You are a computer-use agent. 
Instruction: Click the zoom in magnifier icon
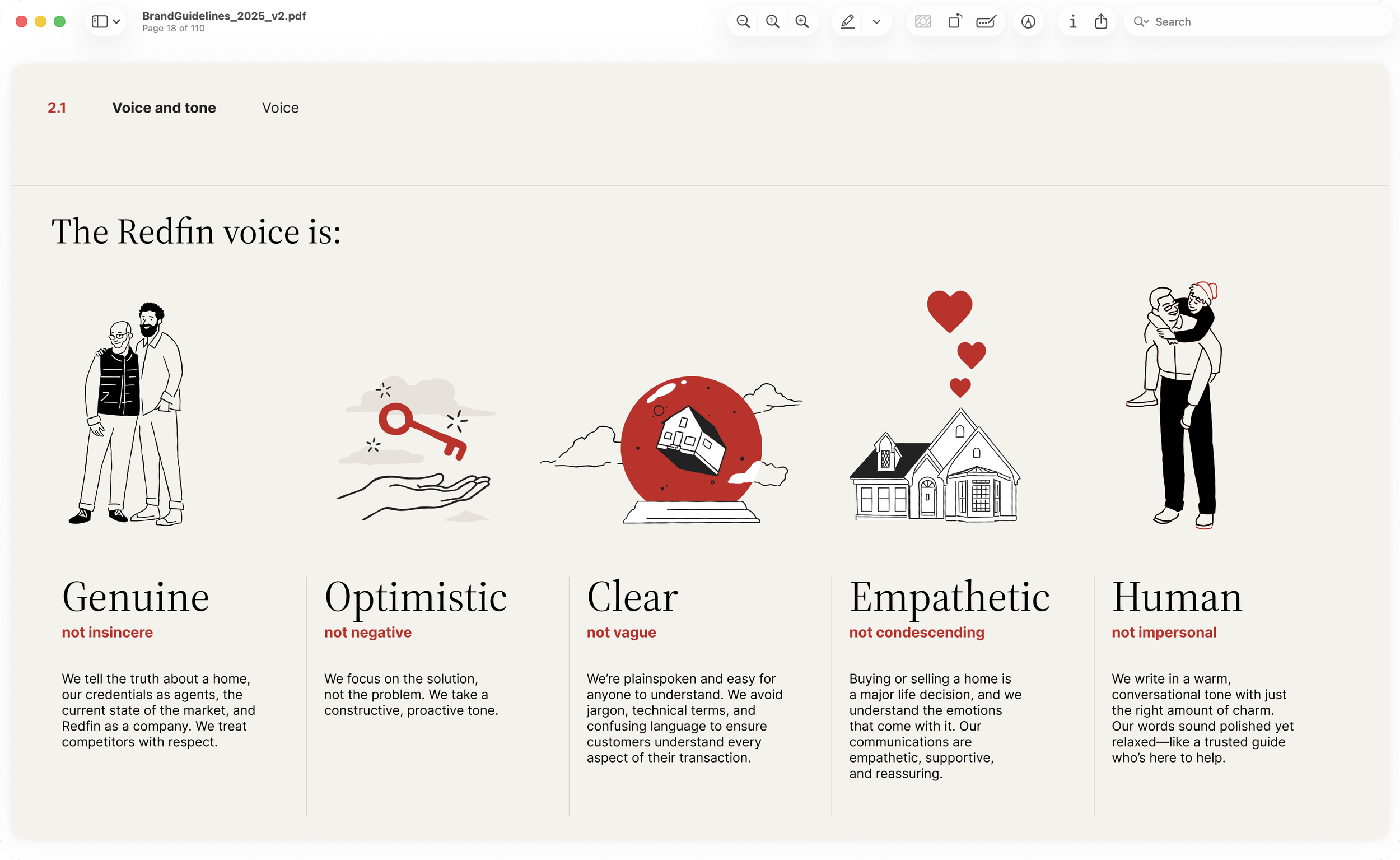[x=802, y=22]
